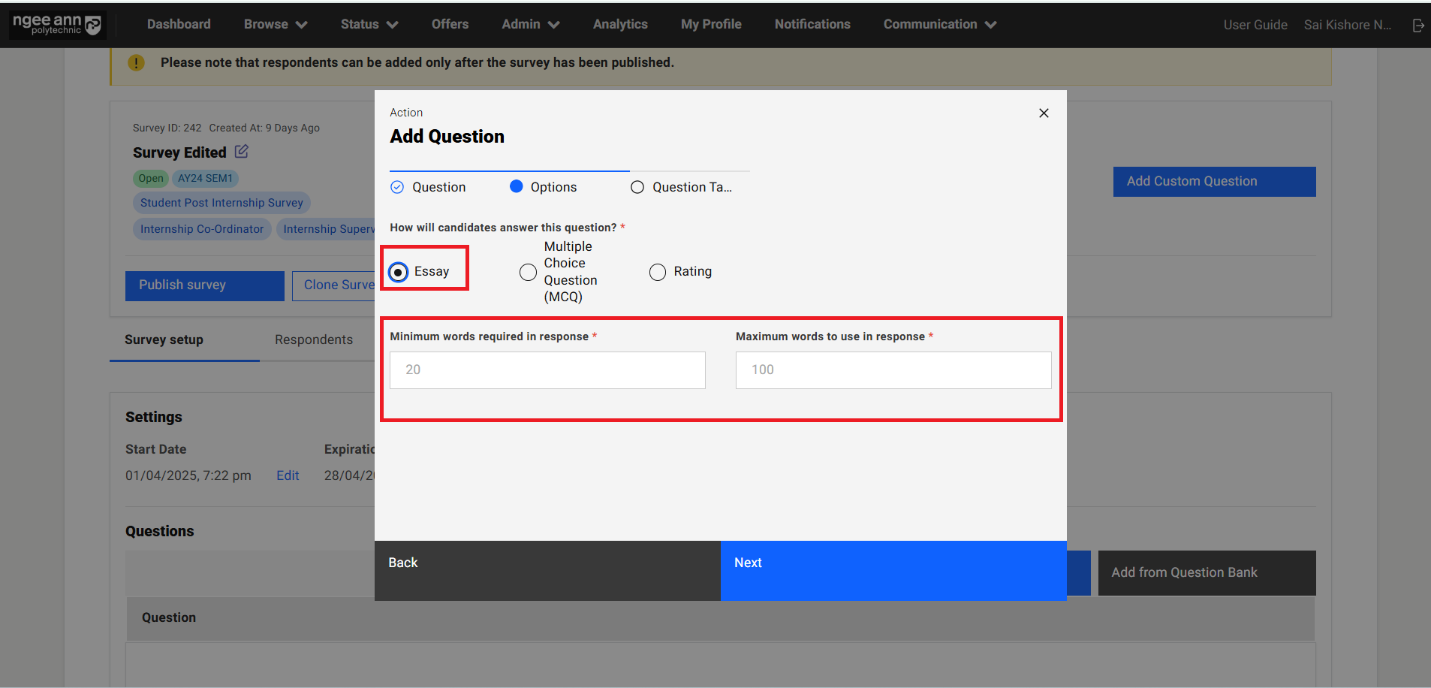Expand the Admin dropdown

click(x=529, y=24)
